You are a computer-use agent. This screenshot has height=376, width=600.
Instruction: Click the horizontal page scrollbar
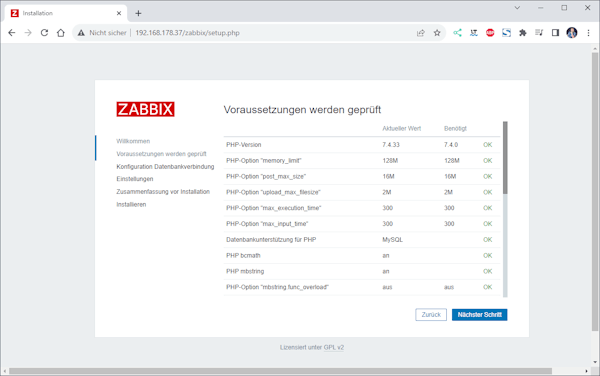click(280, 371)
